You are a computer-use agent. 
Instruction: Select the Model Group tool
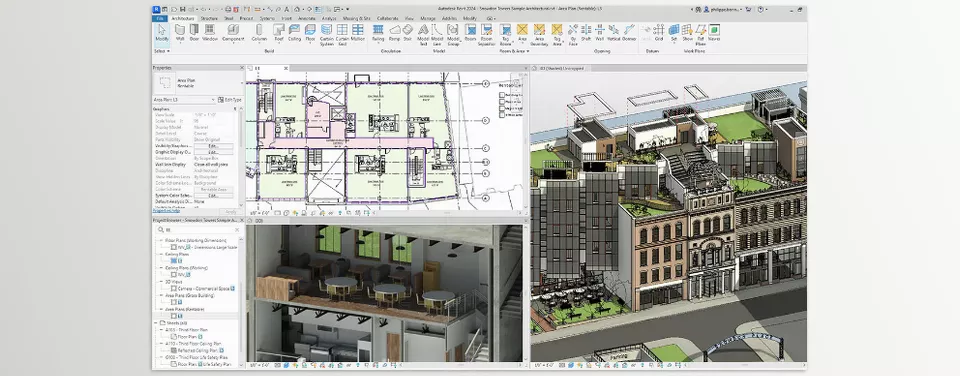[453, 35]
